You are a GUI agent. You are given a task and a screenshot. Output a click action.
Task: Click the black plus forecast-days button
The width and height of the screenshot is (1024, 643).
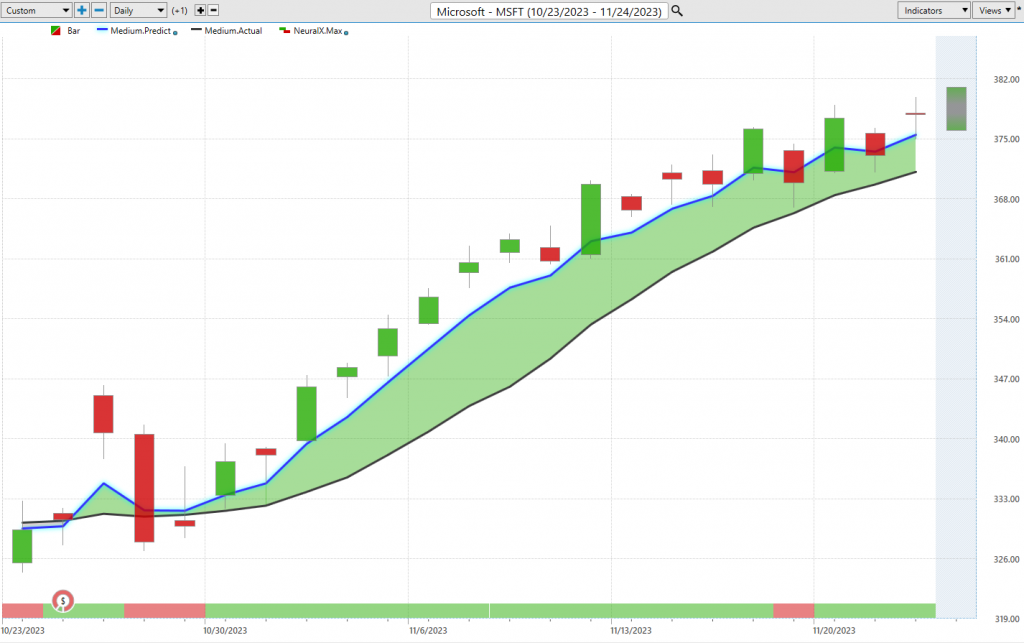[x=200, y=10]
